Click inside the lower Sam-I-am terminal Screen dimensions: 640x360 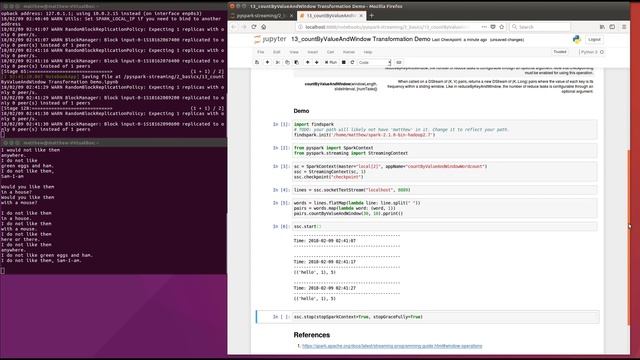(113, 210)
